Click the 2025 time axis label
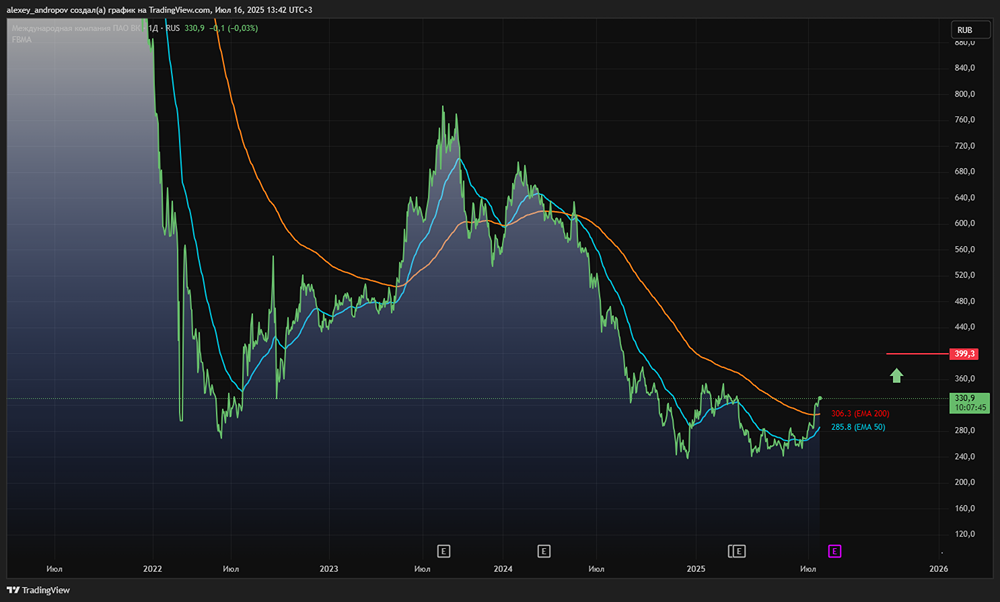The width and height of the screenshot is (1000, 602). [696, 569]
